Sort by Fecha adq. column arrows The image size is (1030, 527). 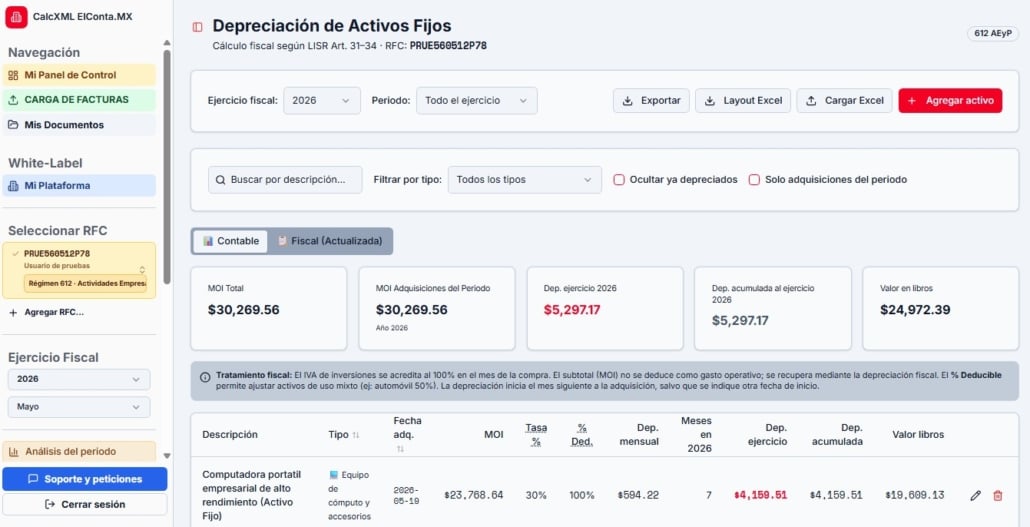pos(400,449)
